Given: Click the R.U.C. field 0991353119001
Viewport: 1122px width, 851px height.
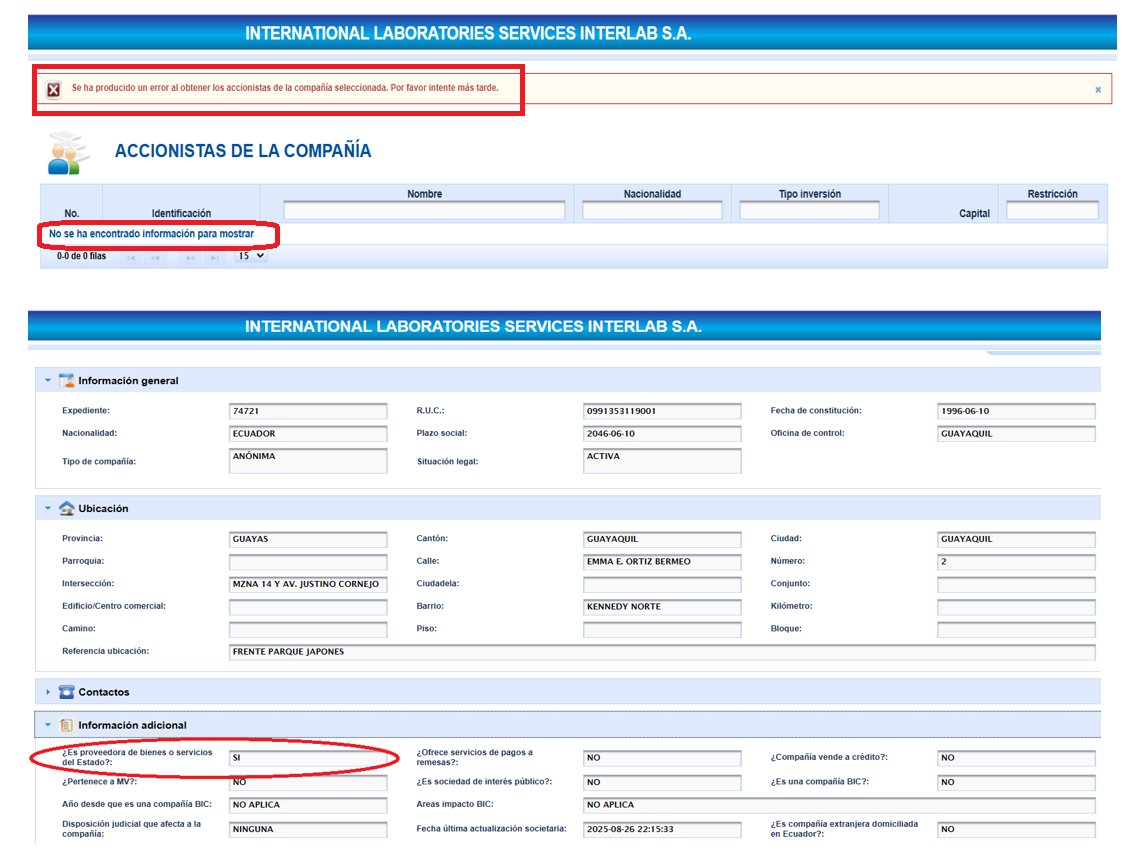Looking at the screenshot, I should click(662, 411).
